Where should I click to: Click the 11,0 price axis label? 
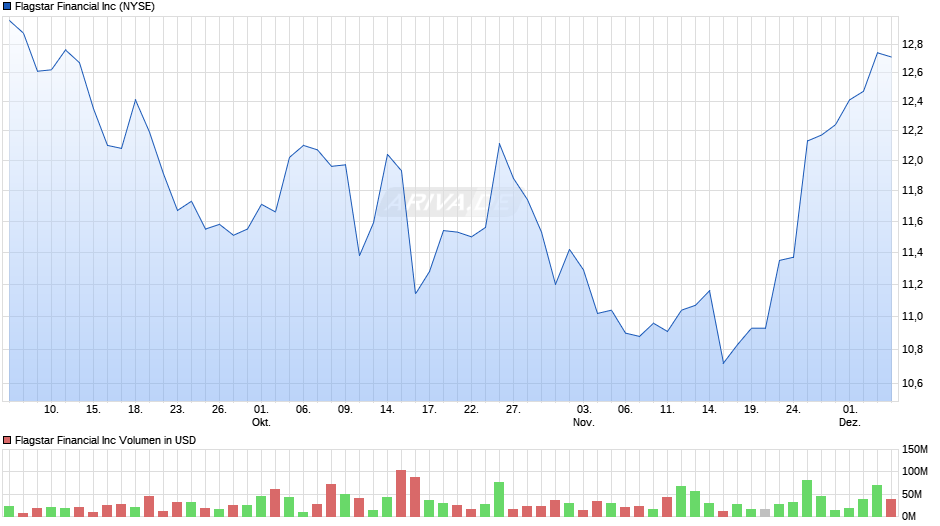pyautogui.click(x=912, y=316)
